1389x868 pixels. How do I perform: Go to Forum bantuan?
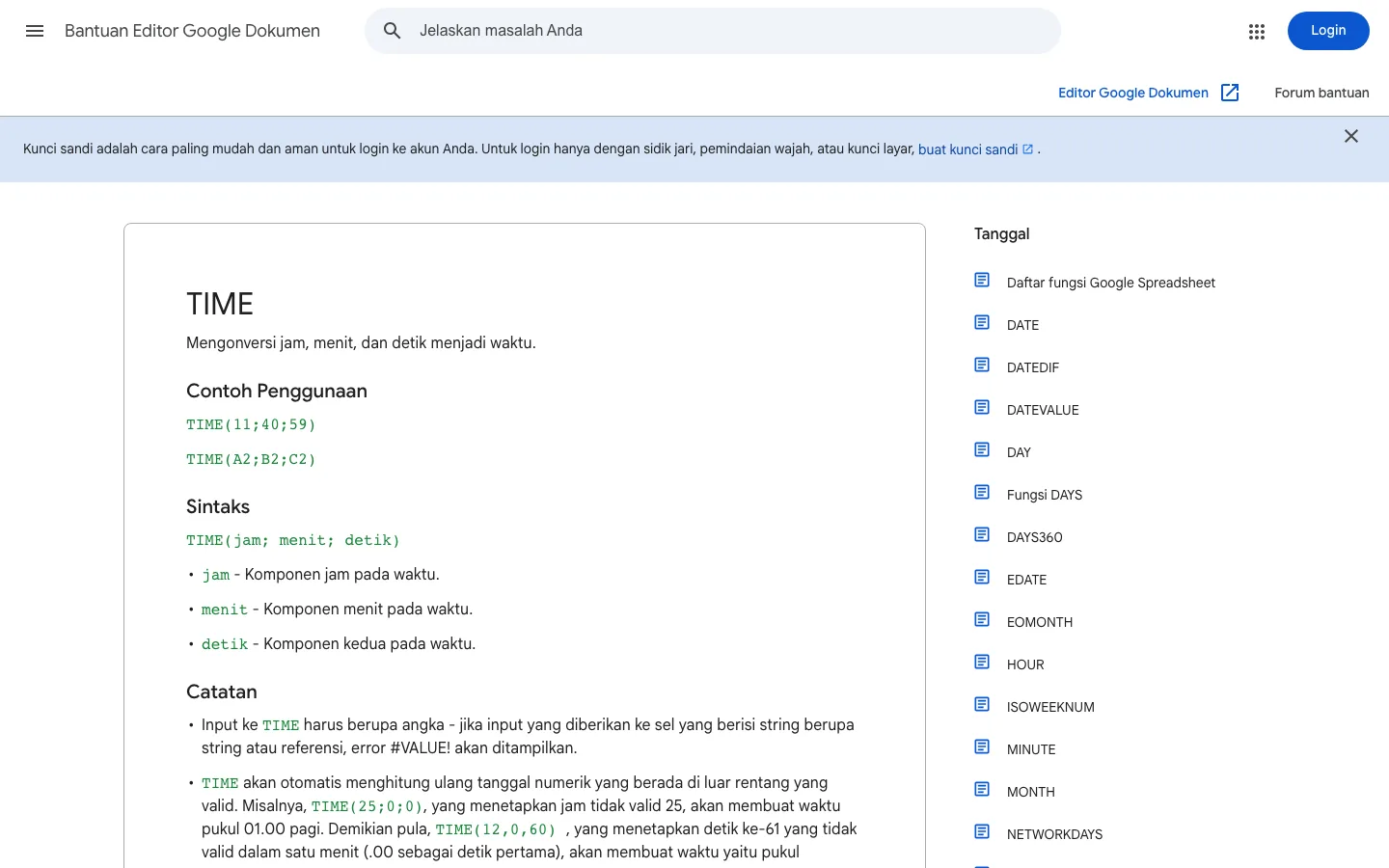[1321, 93]
